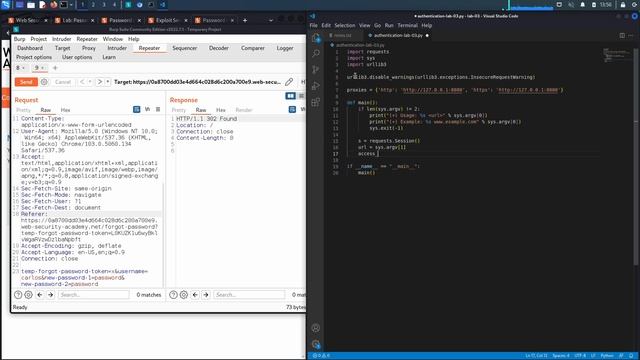Viewport: 640px width, 360px height.
Task: Click the Request search input field
Action: 93,295
